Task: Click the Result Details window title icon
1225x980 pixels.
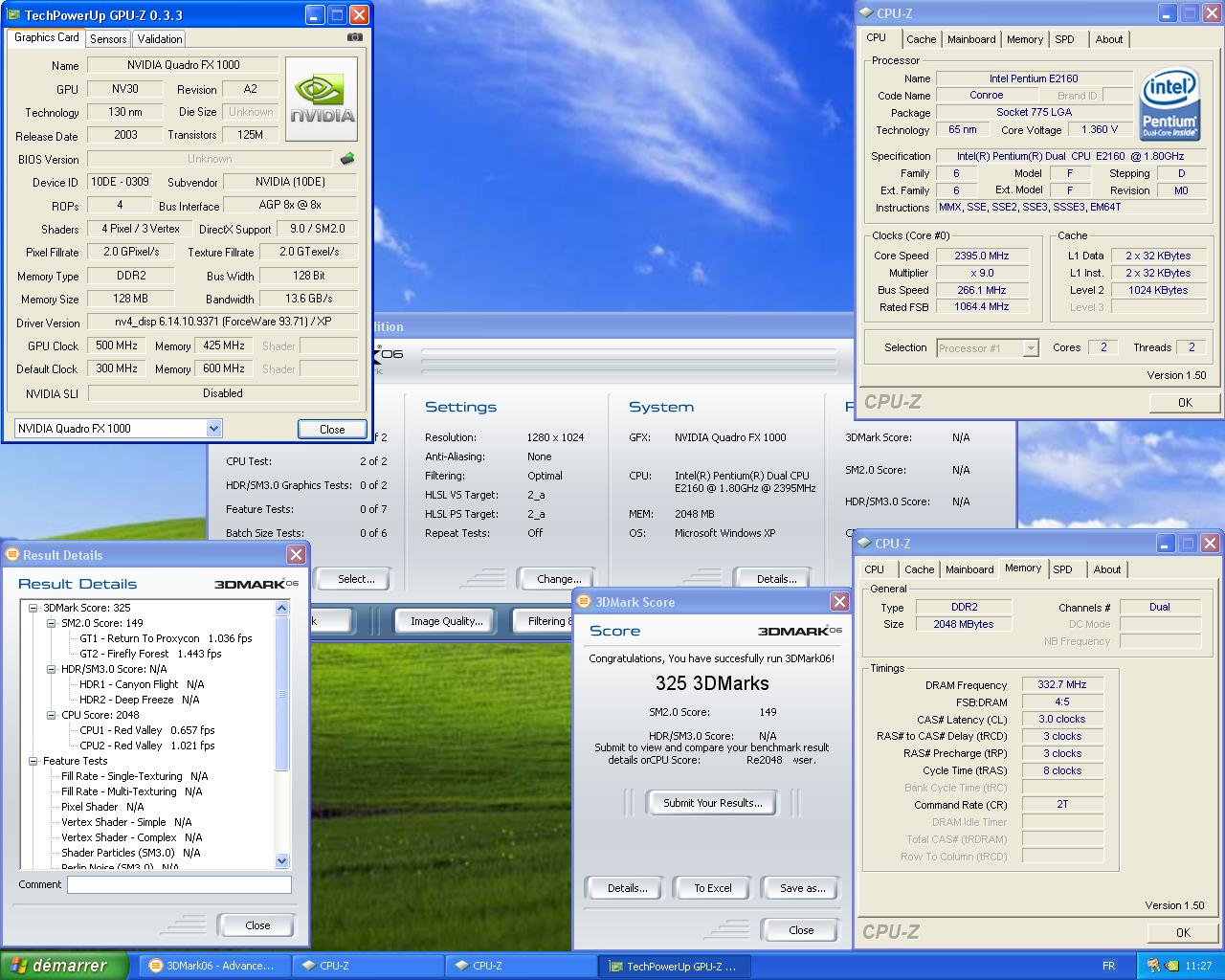Action: 11,555
